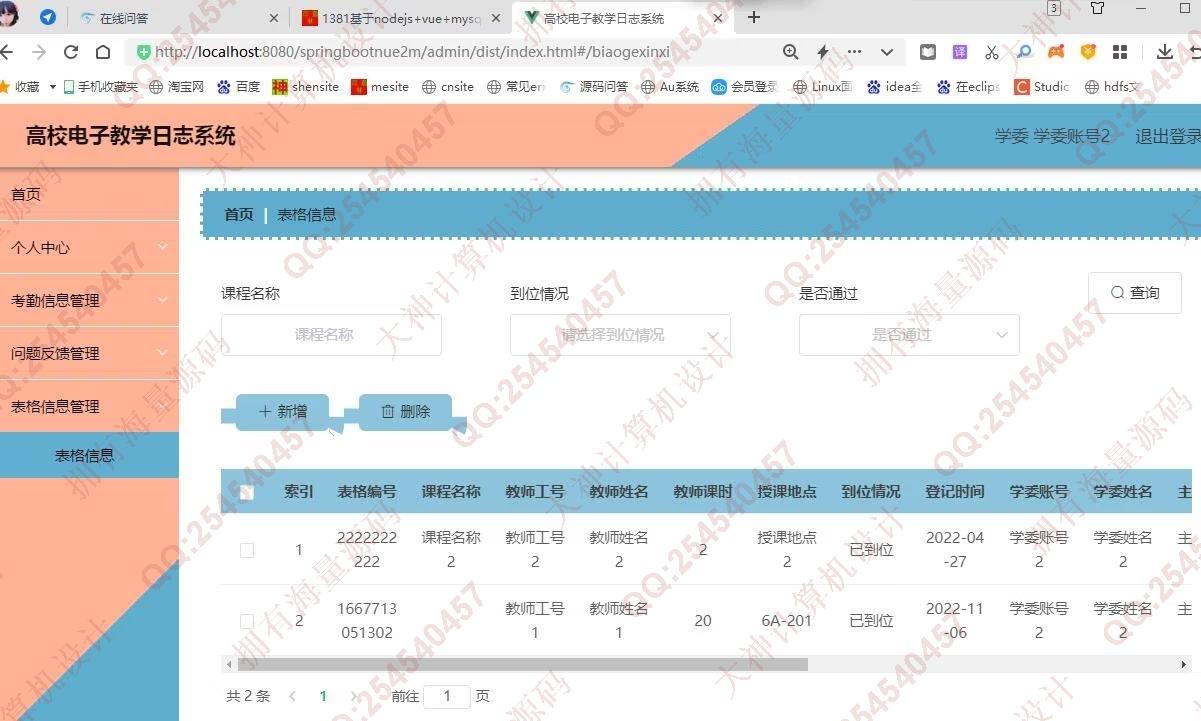The image size is (1201, 721).
Task: Open the 百度 bookmark
Action: (239, 87)
